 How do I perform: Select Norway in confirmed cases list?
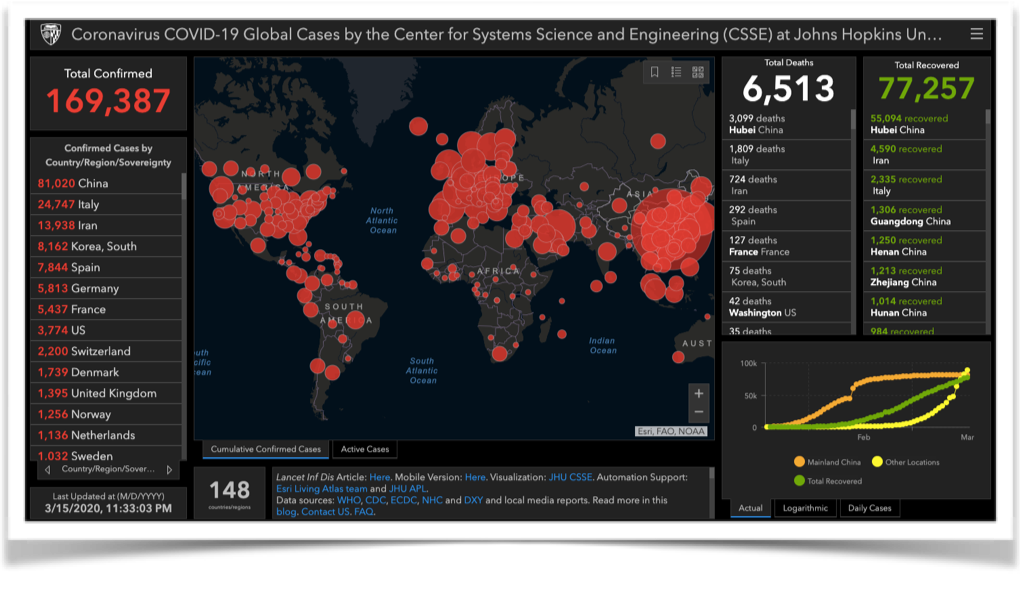(x=106, y=414)
